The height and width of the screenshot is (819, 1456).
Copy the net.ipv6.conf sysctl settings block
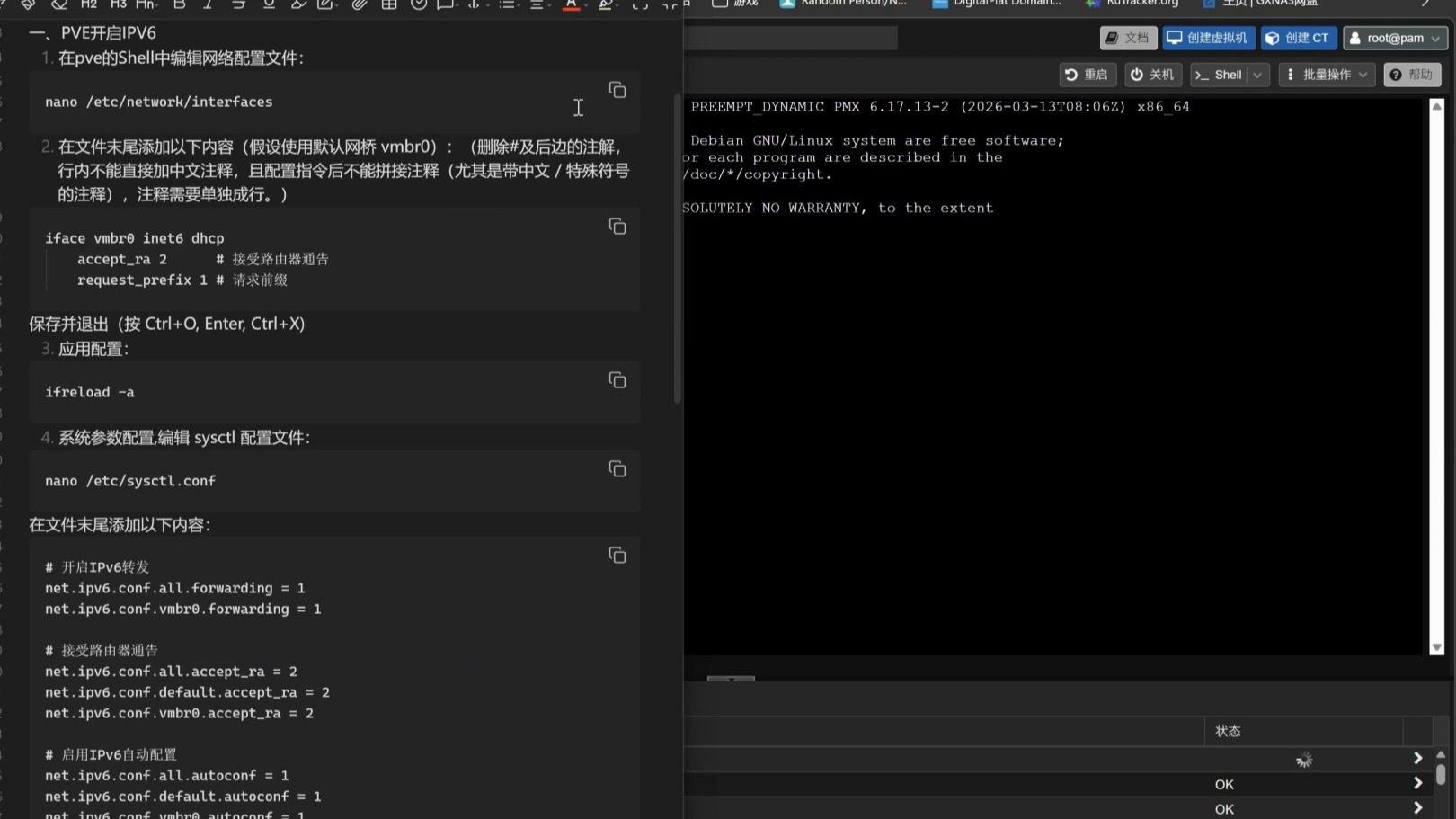tap(617, 556)
